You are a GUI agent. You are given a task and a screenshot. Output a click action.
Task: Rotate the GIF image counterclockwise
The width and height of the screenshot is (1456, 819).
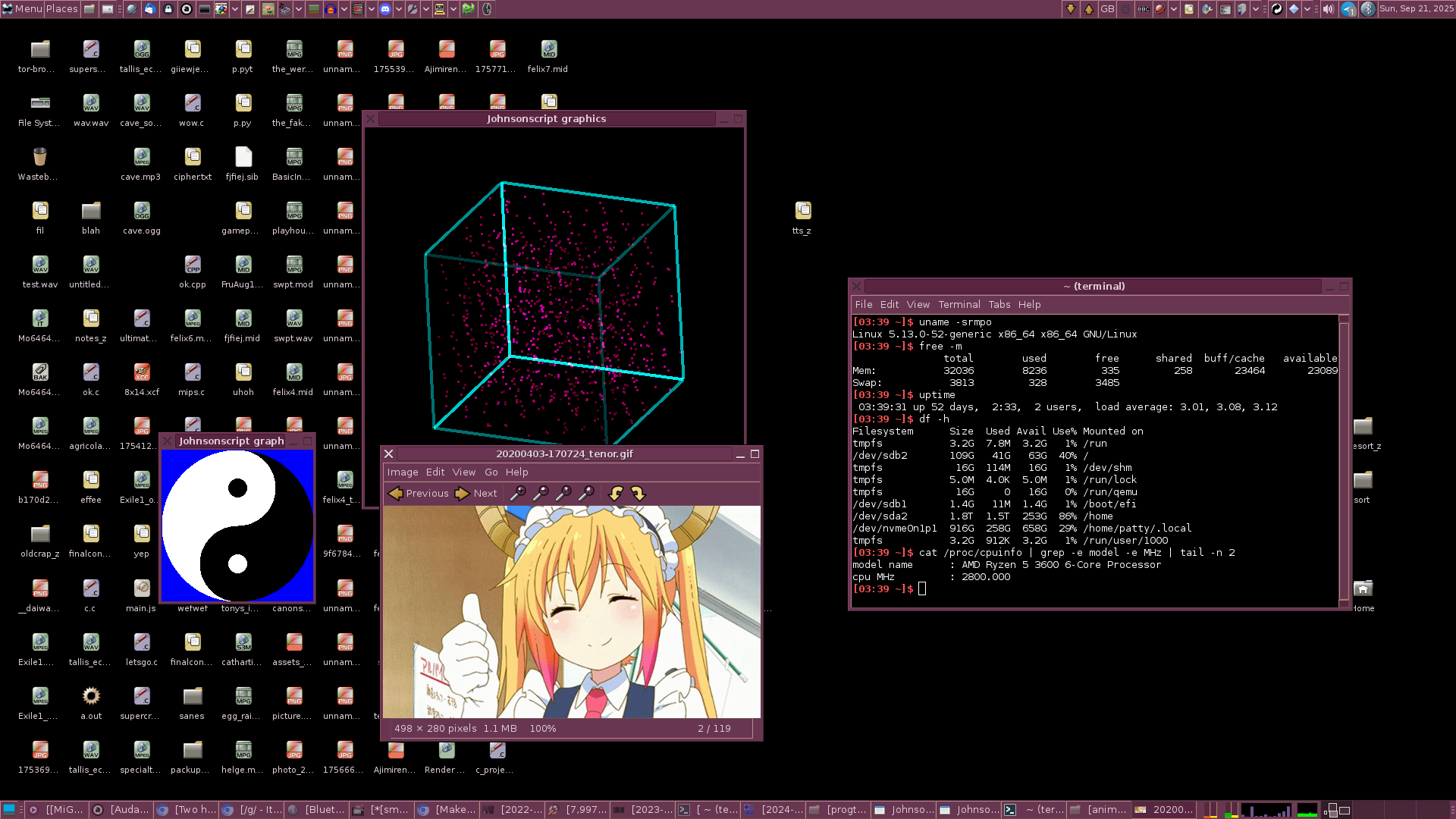[x=616, y=494]
